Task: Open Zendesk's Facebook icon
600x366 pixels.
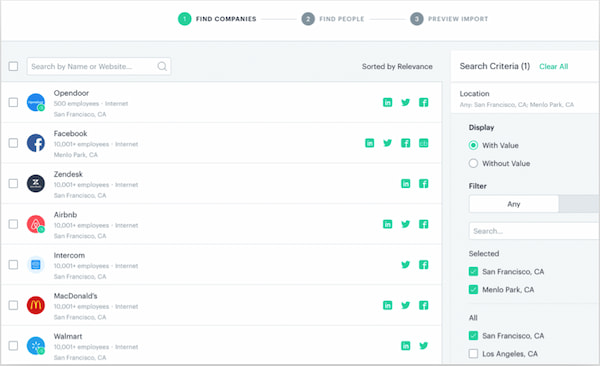Action: click(423, 183)
